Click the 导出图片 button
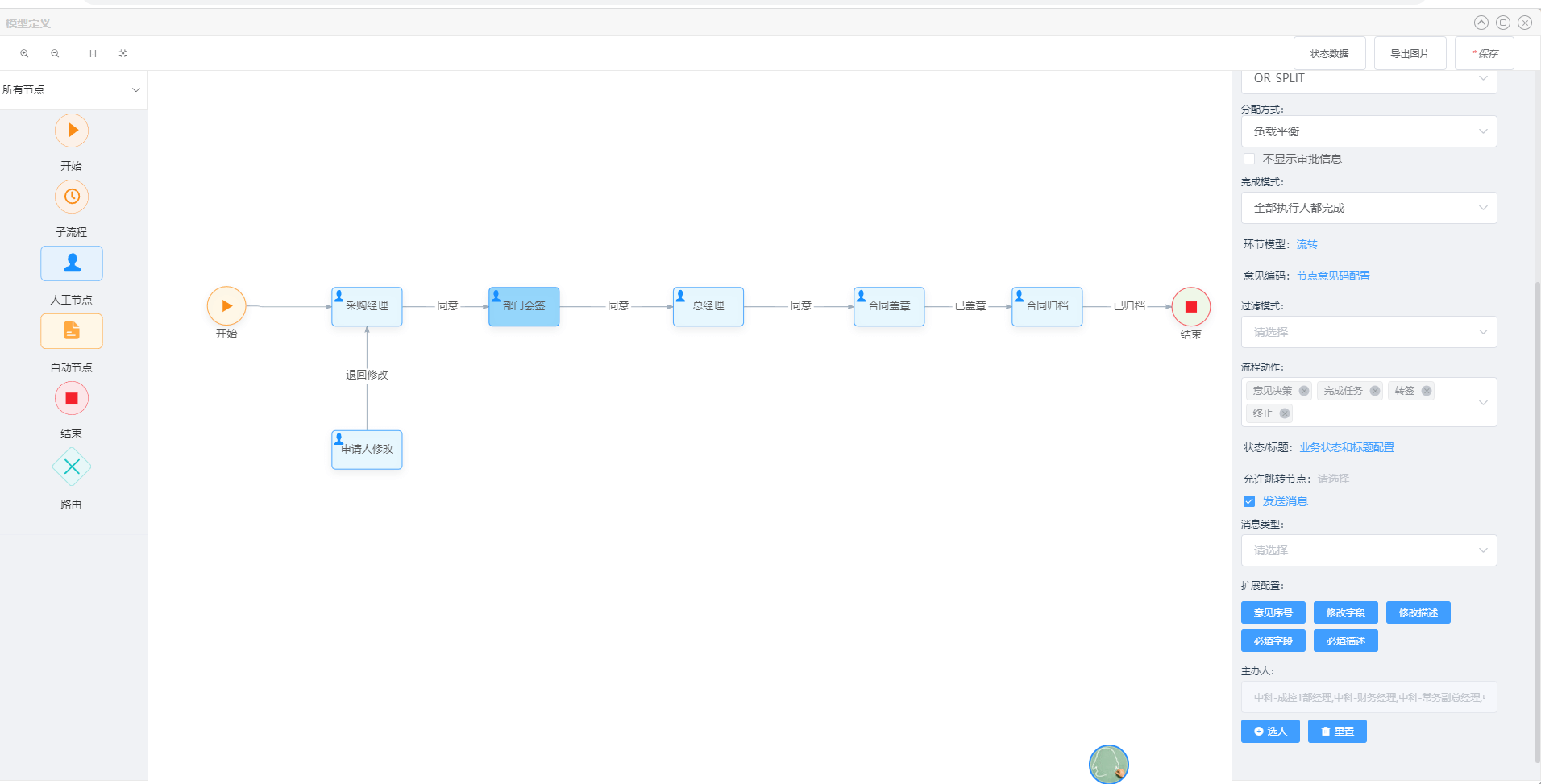 [x=1410, y=54]
